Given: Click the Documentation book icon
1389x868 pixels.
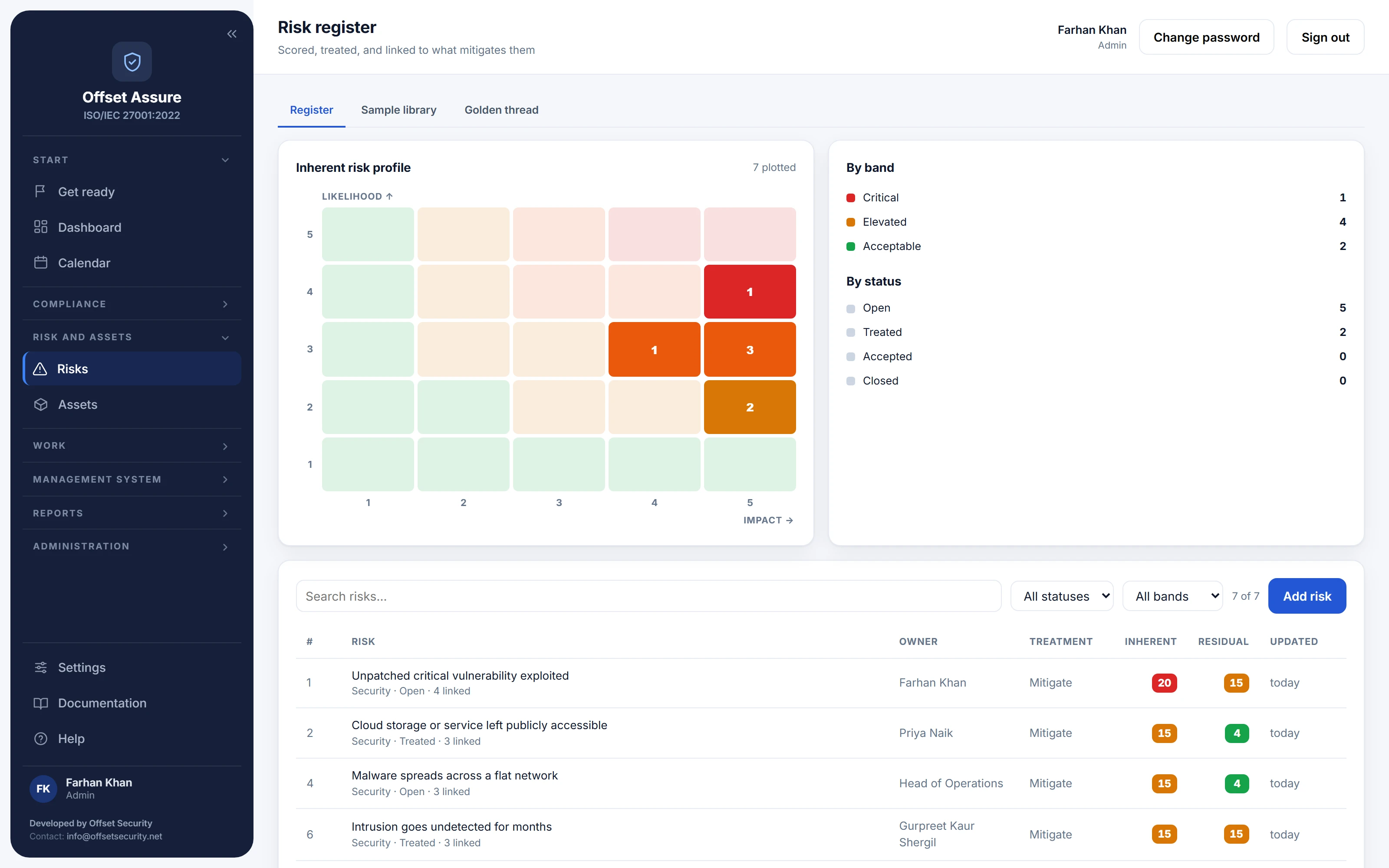Looking at the screenshot, I should pyautogui.click(x=40, y=703).
